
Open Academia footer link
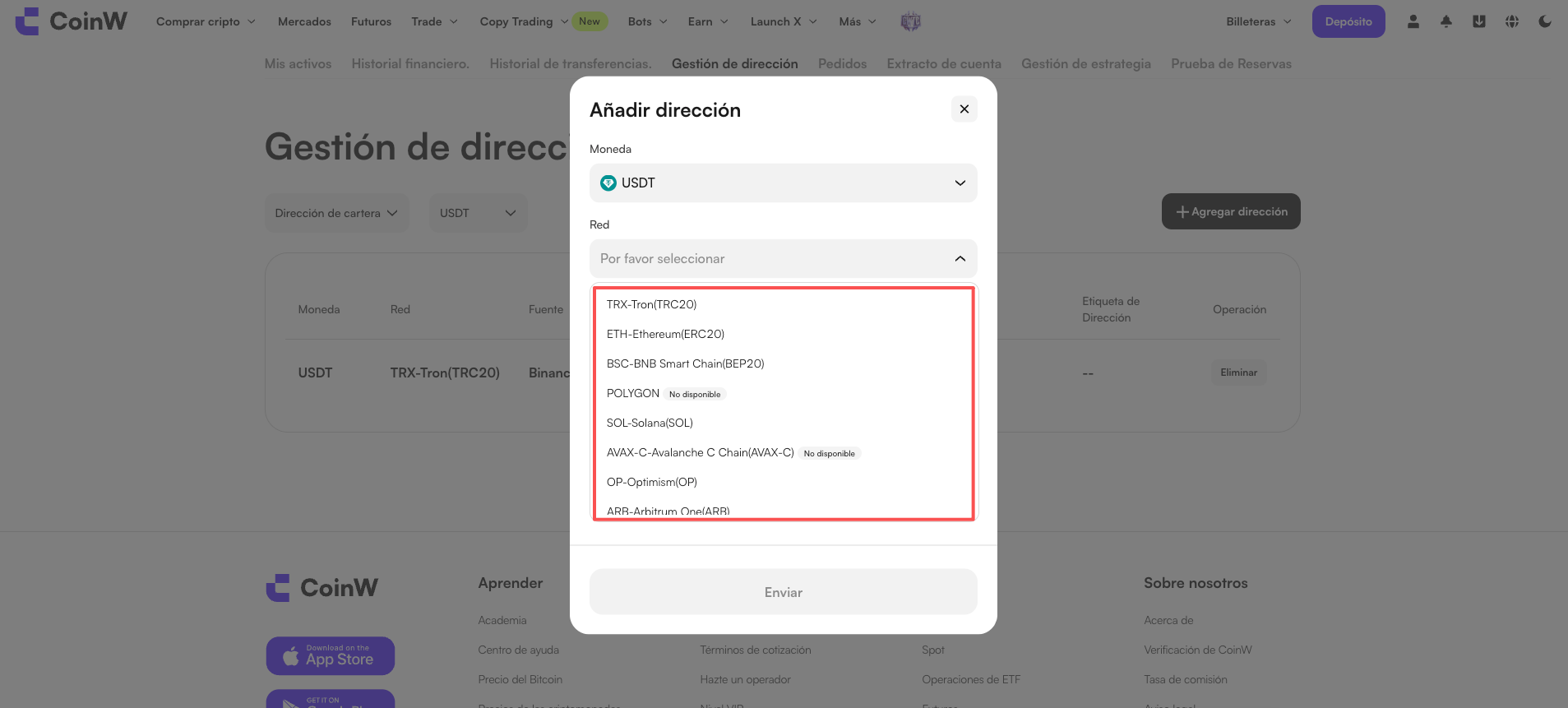coord(502,620)
